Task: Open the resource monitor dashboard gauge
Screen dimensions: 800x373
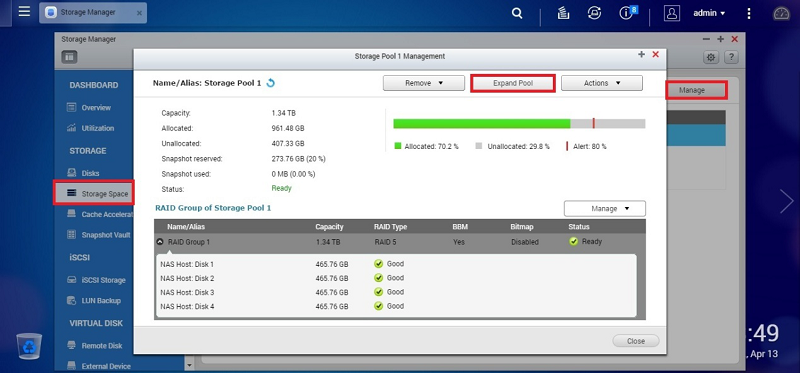Action: (781, 13)
